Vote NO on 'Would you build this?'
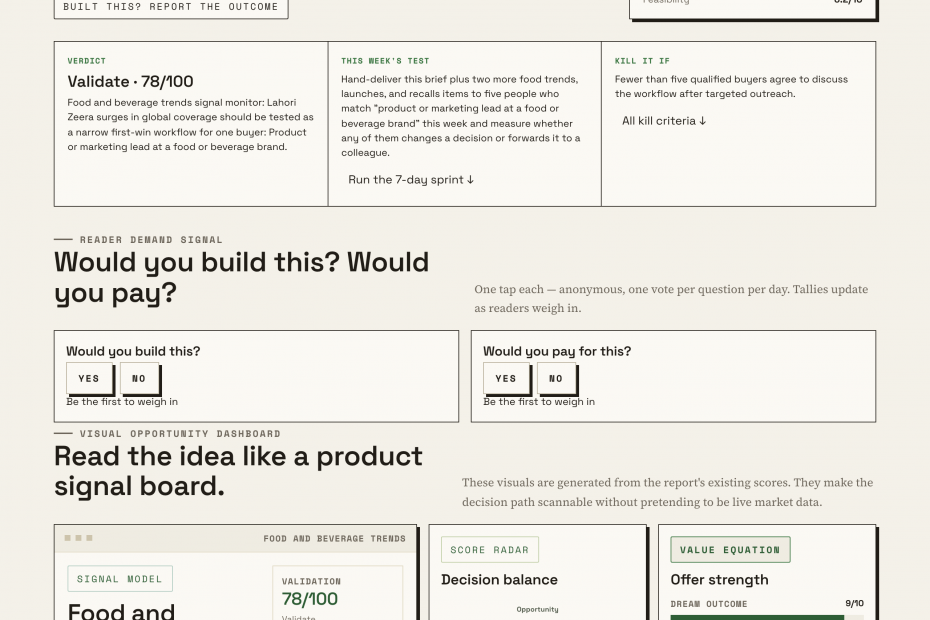The image size is (930, 620). click(139, 379)
